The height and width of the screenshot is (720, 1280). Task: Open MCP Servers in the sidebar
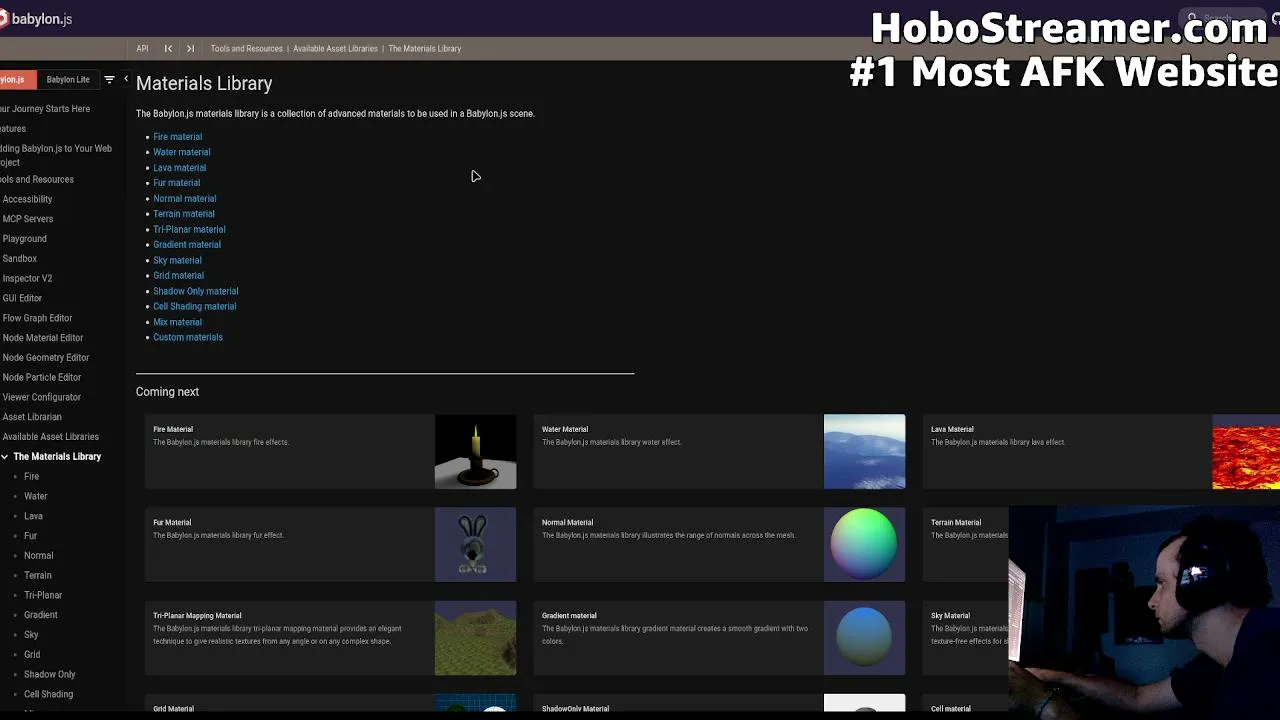(x=28, y=220)
